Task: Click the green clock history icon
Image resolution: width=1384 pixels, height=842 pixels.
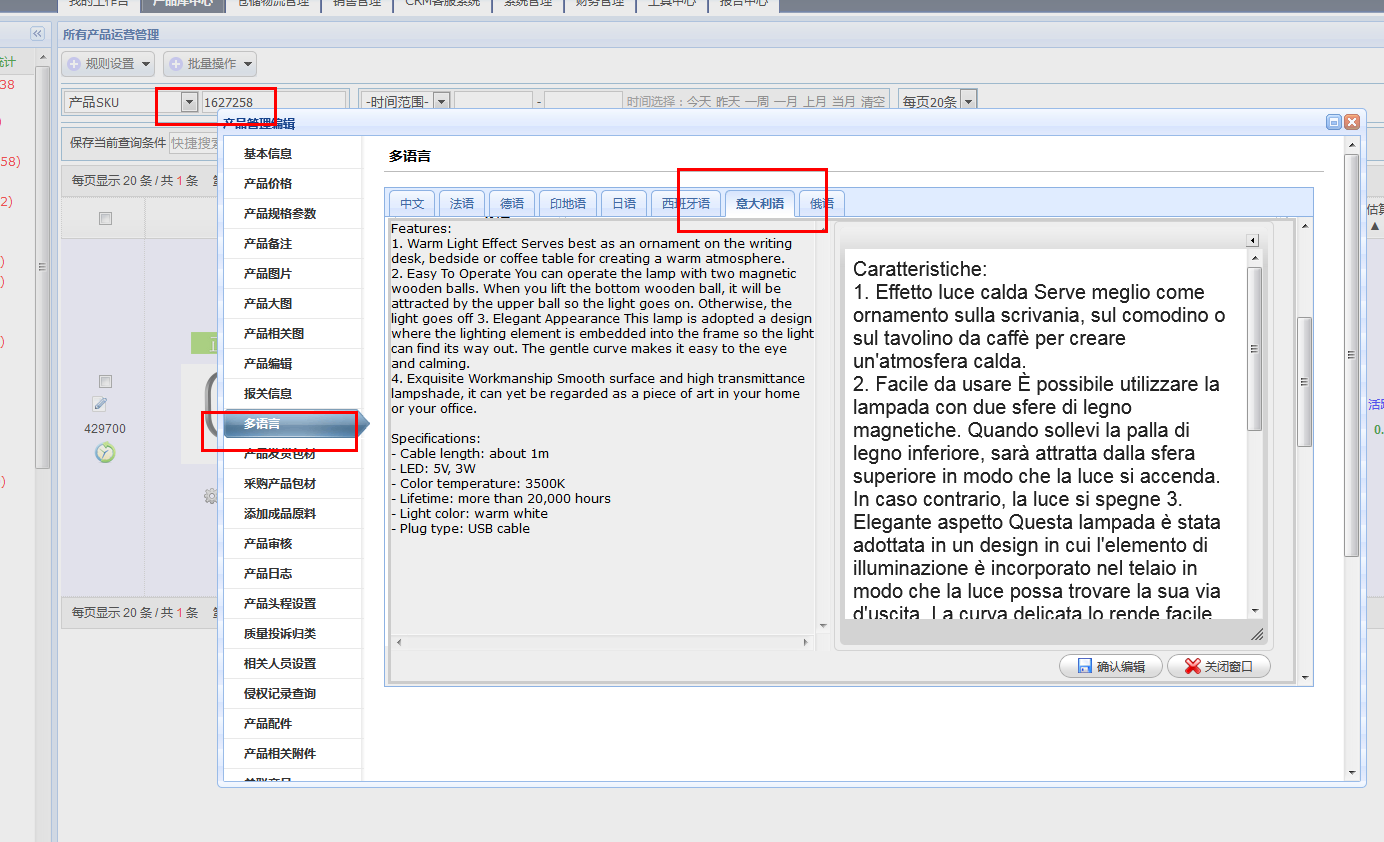Action: [x=105, y=452]
